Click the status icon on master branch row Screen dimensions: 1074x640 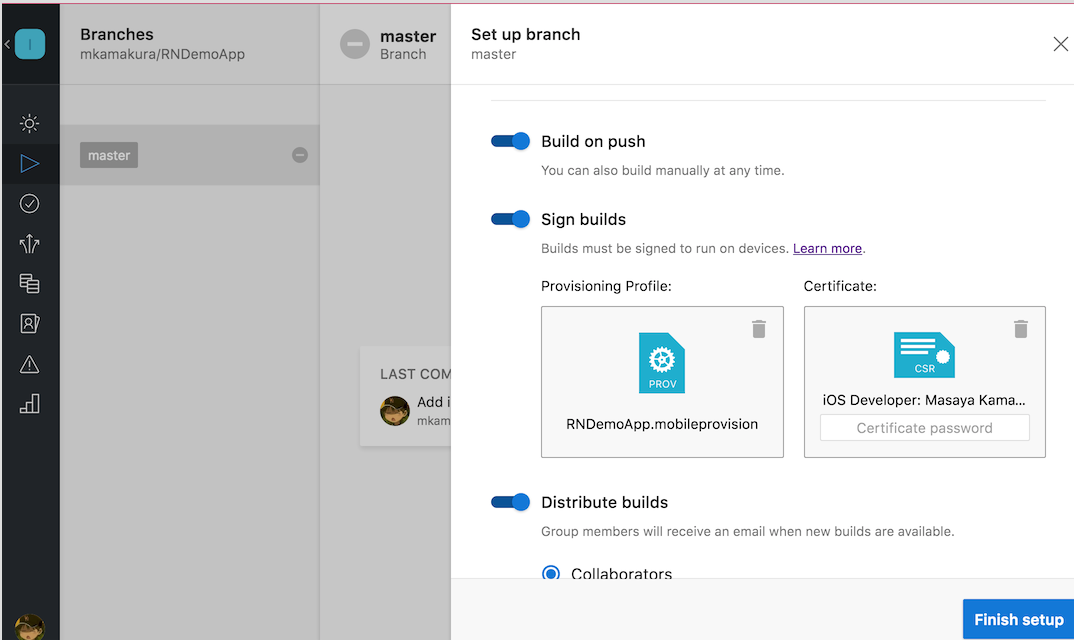[x=299, y=155]
